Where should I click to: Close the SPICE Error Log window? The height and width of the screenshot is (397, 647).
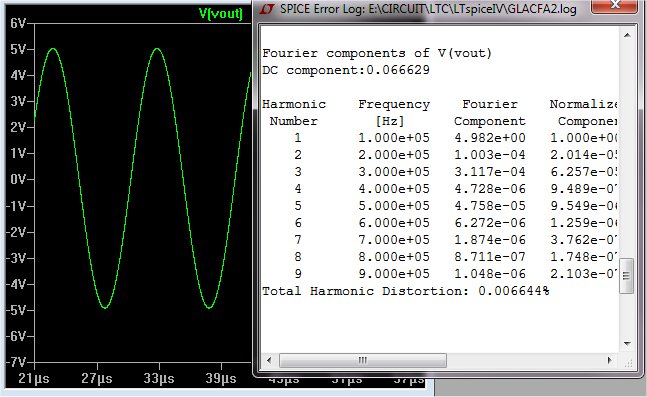615,6
